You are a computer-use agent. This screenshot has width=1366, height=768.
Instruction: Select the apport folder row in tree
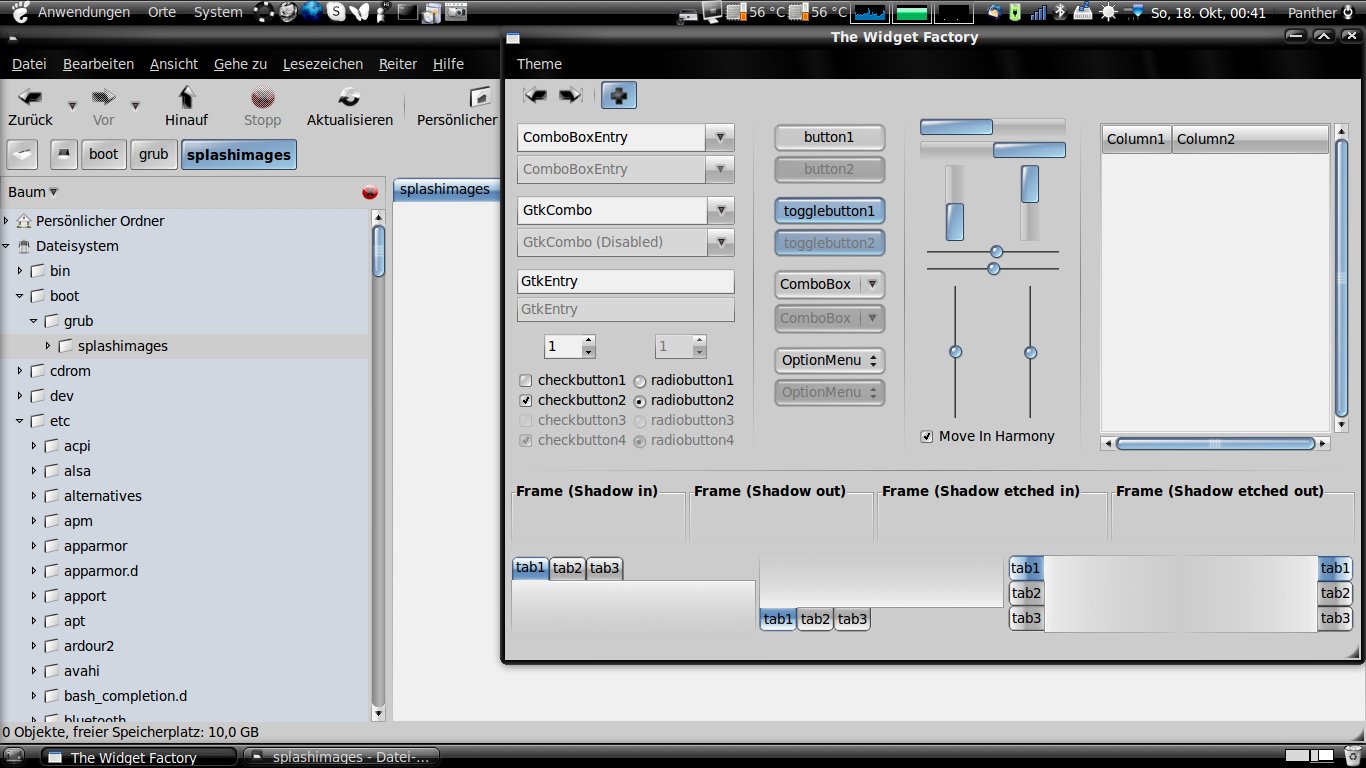(185, 596)
